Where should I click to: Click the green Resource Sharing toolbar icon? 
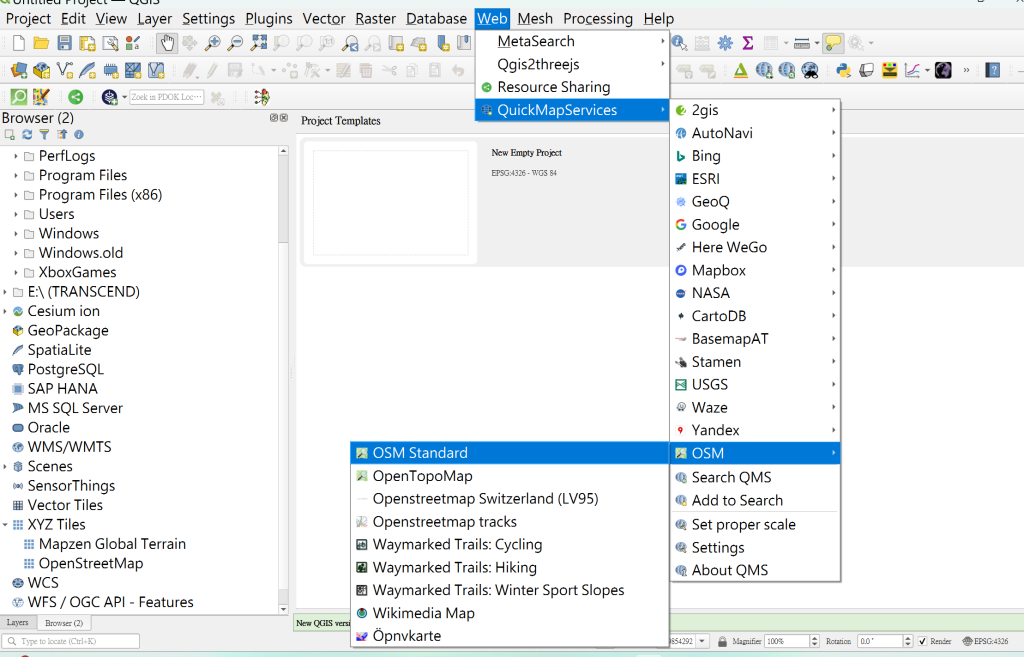click(x=76, y=97)
